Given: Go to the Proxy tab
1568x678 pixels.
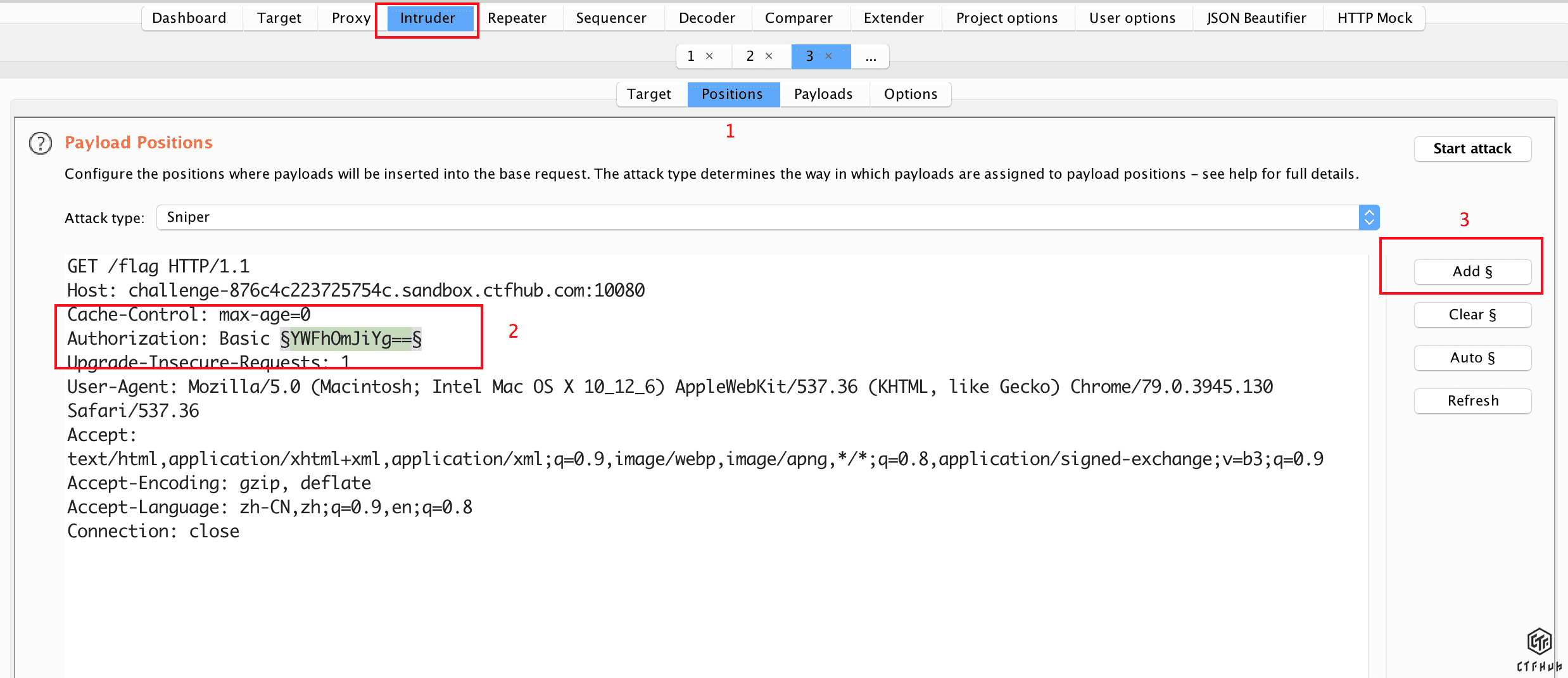Looking at the screenshot, I should click(x=351, y=18).
